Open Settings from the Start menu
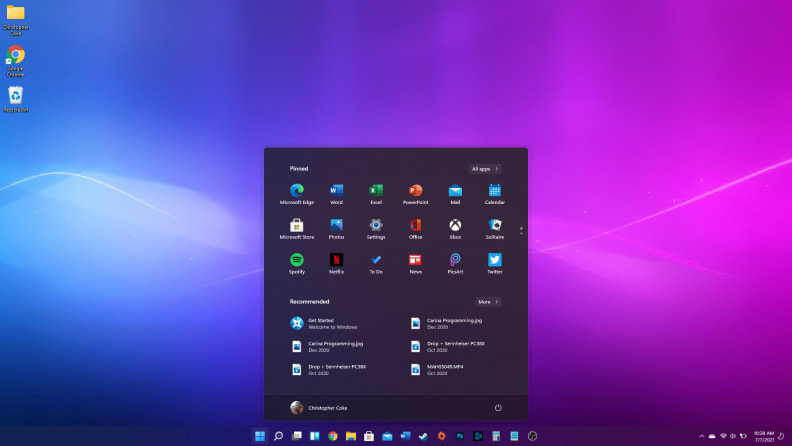 (x=376, y=229)
